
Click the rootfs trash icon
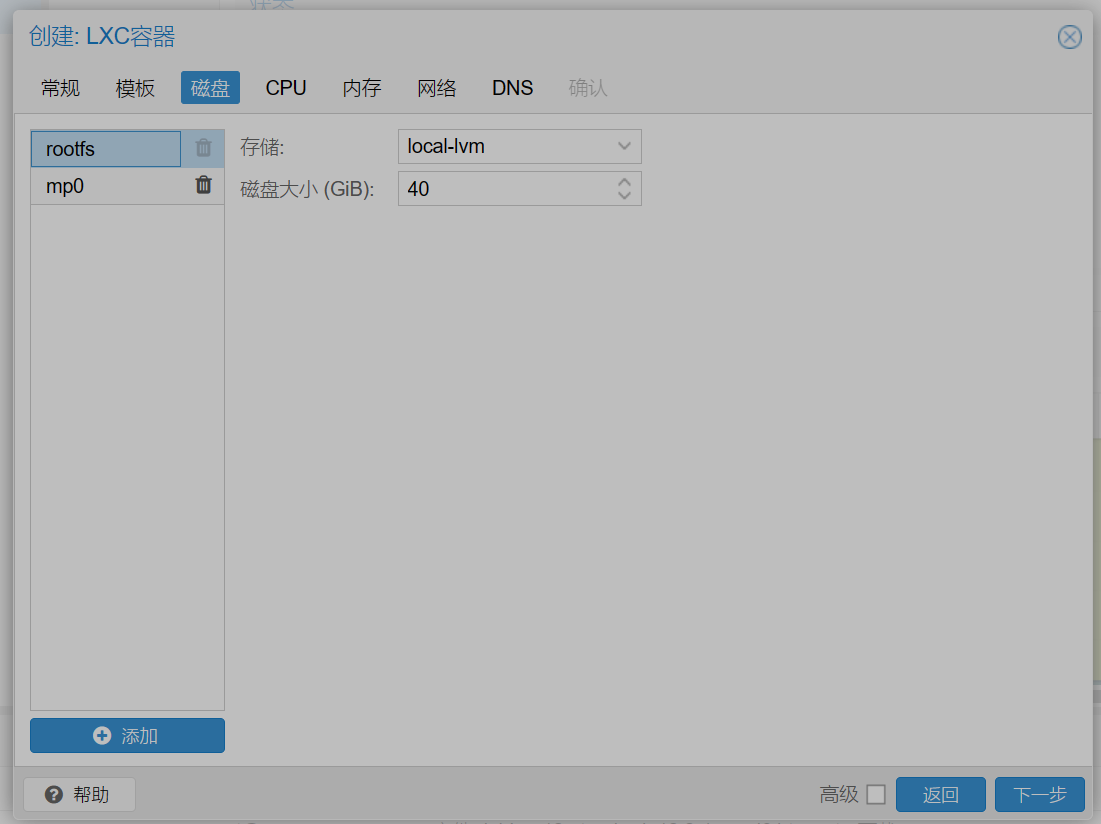pos(203,147)
